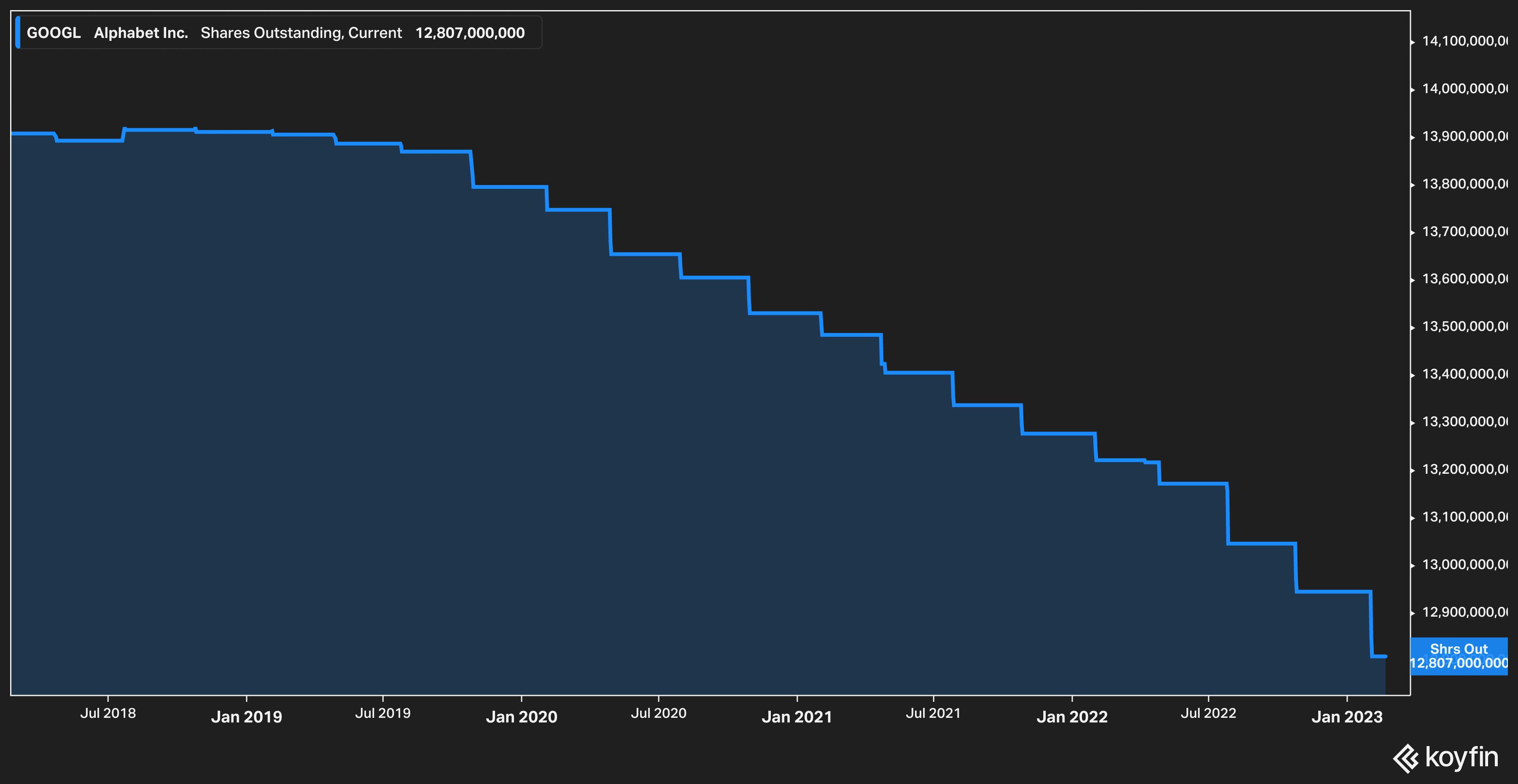Click the Shrs Out price tag
This screenshot has width=1518, height=784.
coord(1459,656)
